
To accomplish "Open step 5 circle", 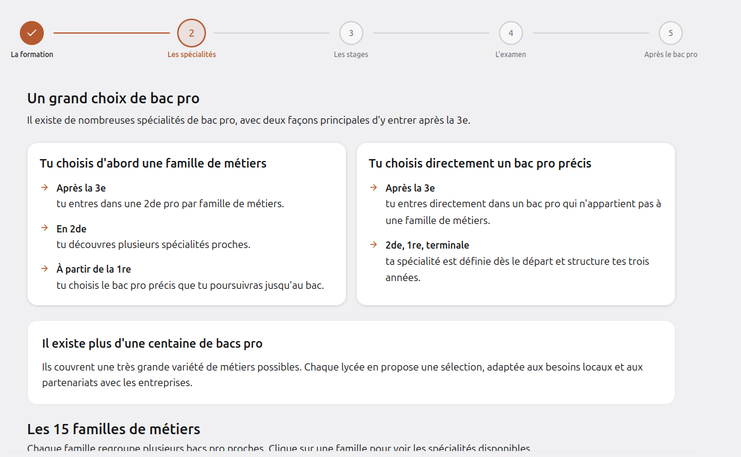I will click(x=671, y=33).
